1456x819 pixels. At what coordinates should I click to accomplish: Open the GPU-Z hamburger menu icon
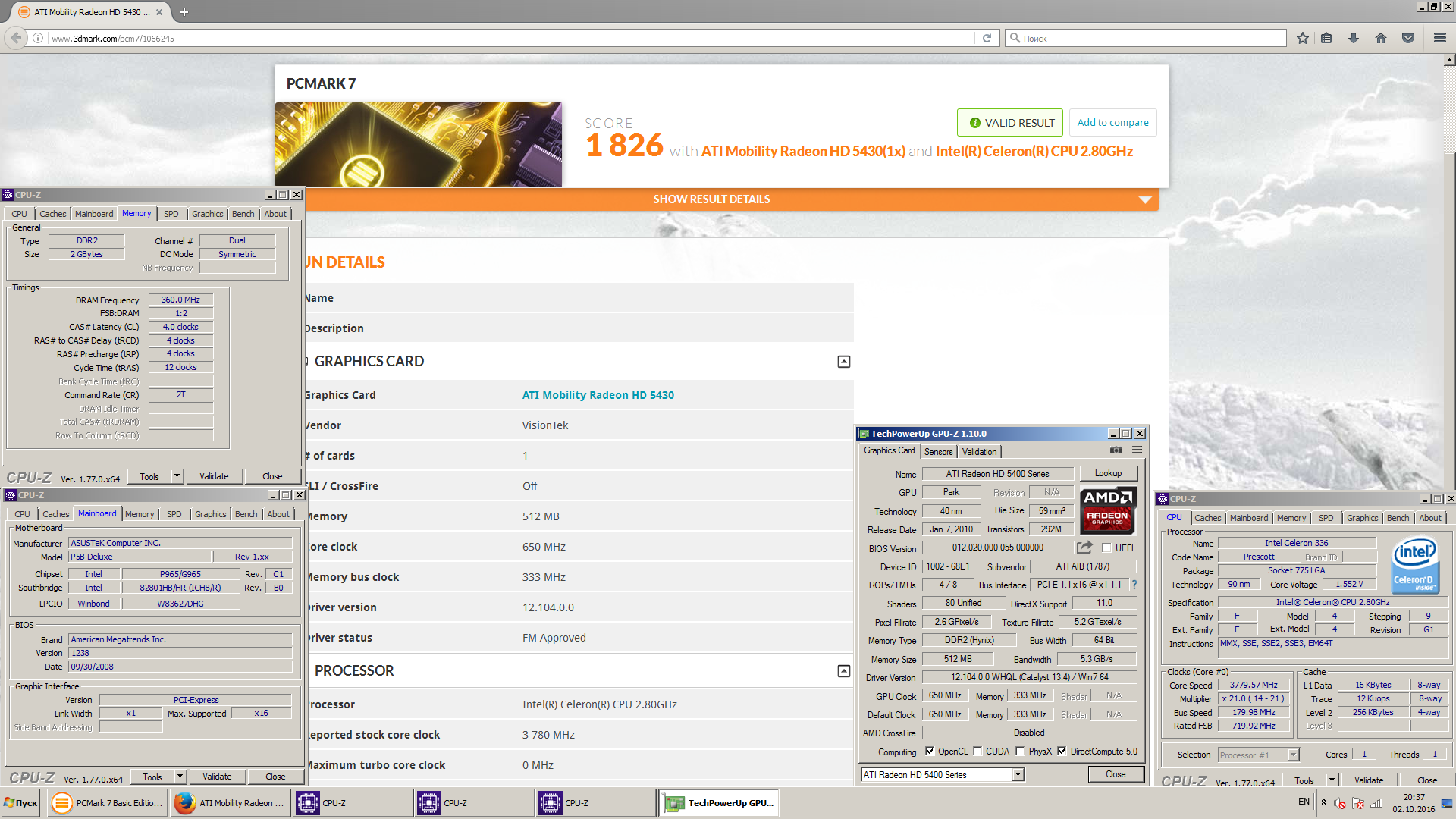point(1137,450)
